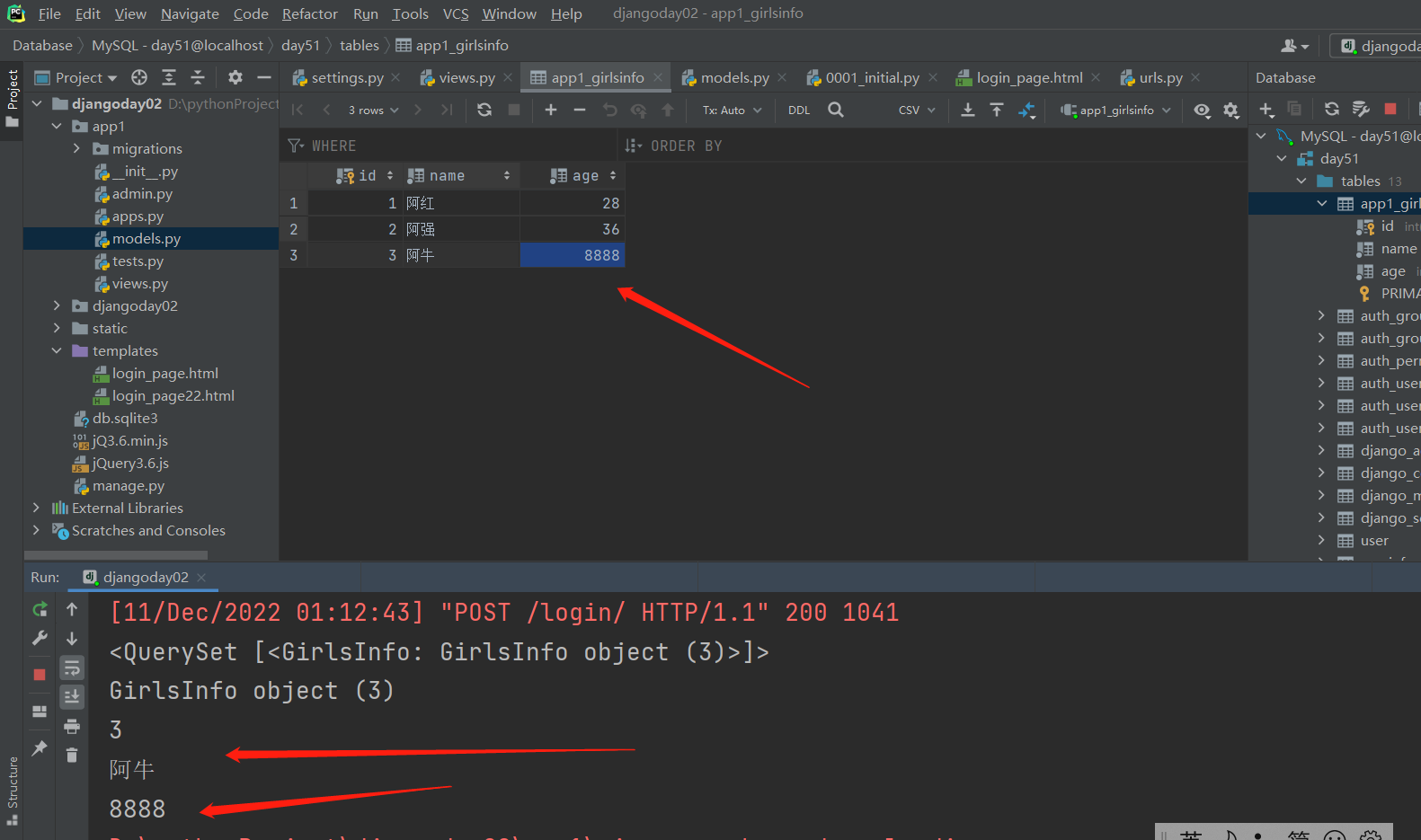Image resolution: width=1421 pixels, height=840 pixels.
Task: Reload the table data in the grid toolbar
Action: click(x=484, y=110)
